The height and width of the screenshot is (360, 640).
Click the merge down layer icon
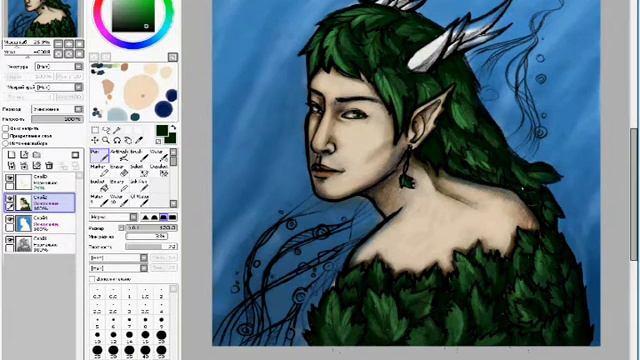(x=24, y=165)
